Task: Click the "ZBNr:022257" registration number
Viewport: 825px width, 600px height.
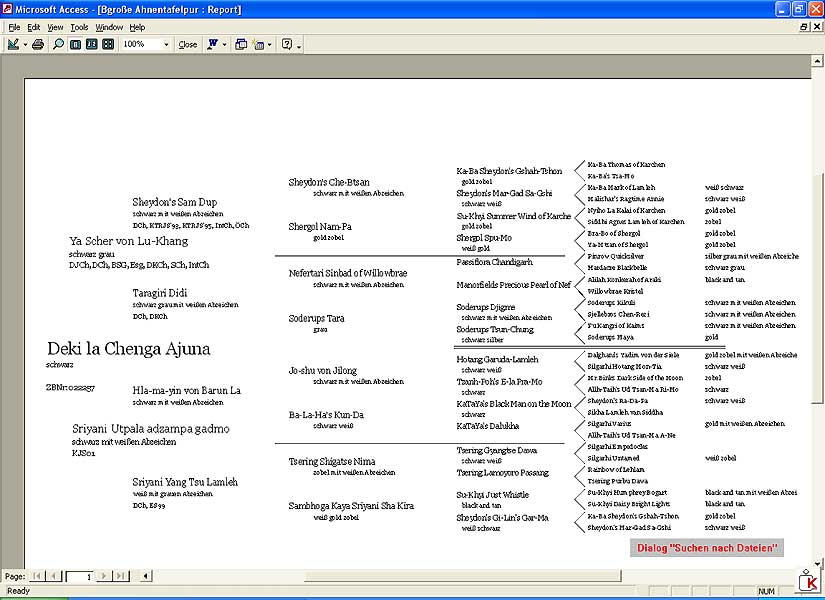Action: [x=71, y=388]
